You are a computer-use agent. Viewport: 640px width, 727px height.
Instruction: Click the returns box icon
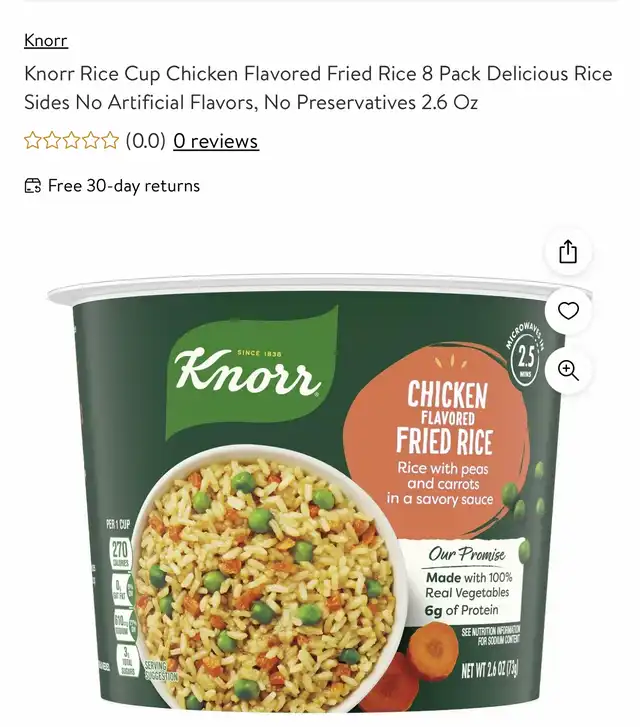tap(32, 186)
